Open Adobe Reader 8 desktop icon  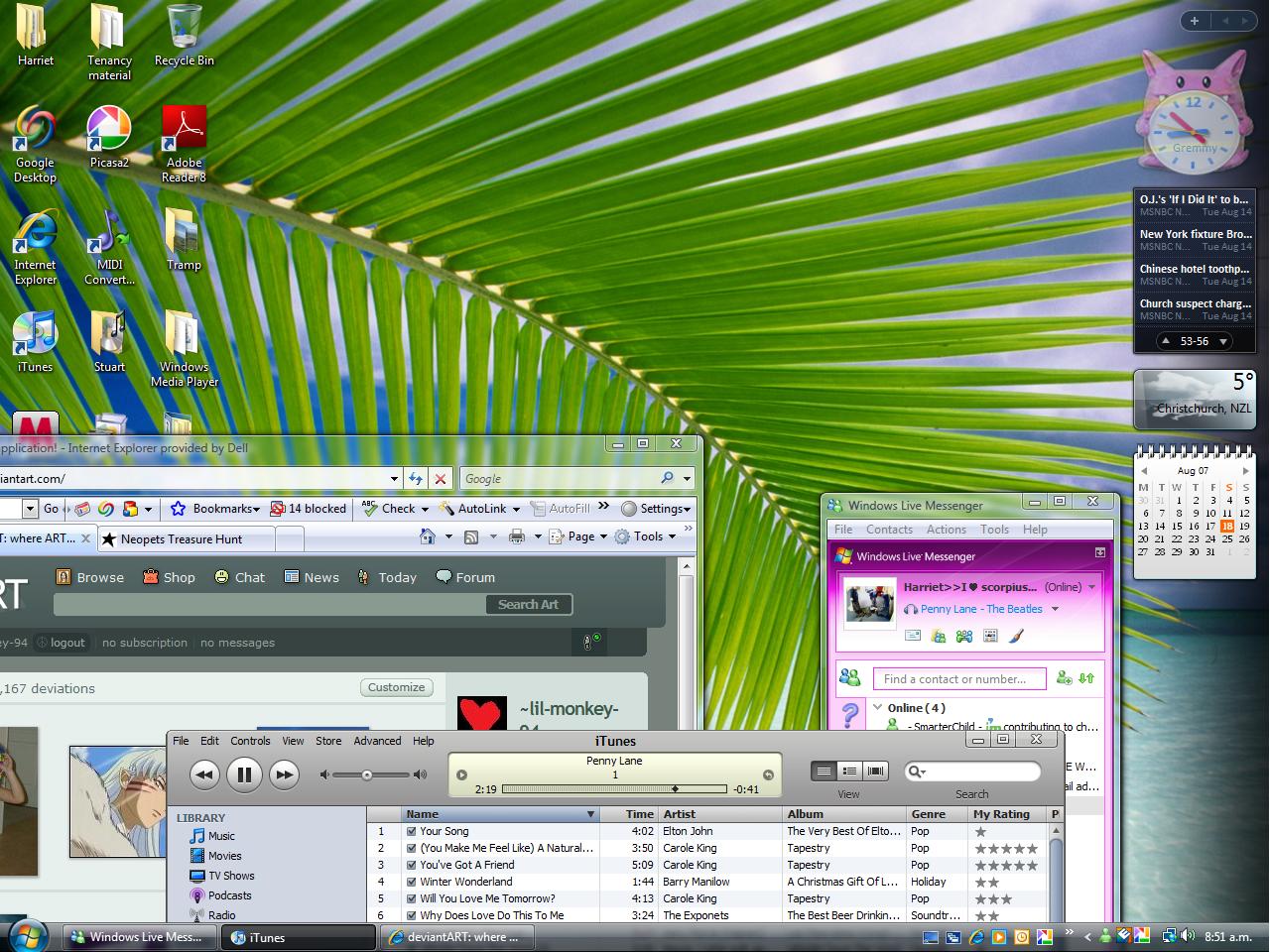pos(184,144)
